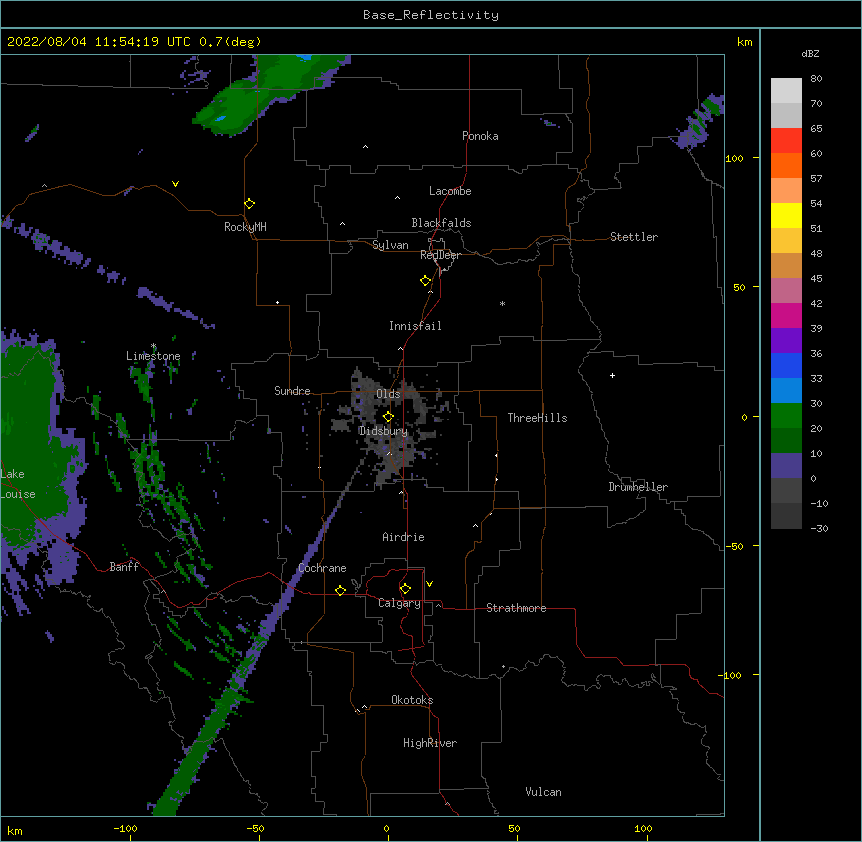Image resolution: width=862 pixels, height=842 pixels.
Task: Pick the light gray 80 dBZ swatch
Action: [x=786, y=91]
